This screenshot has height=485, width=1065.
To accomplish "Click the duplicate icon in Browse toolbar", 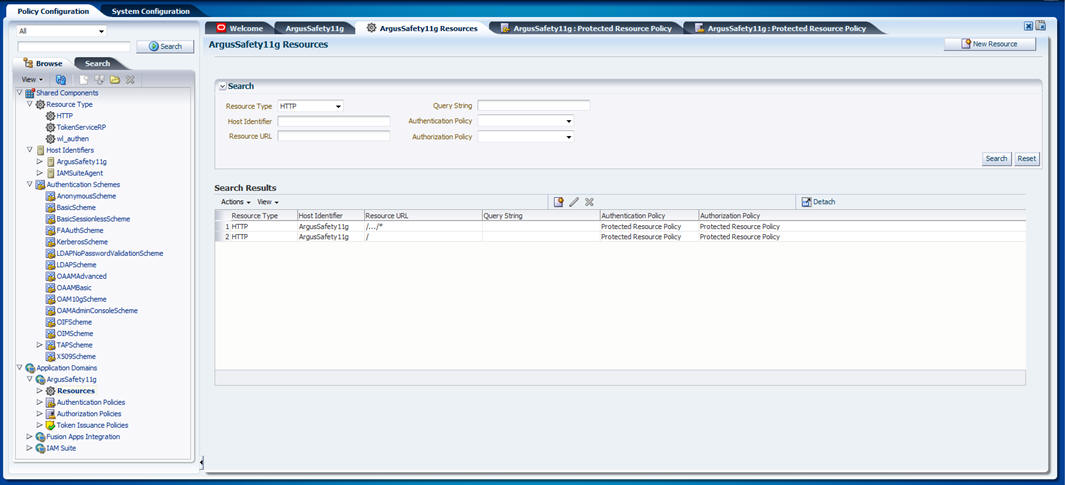I will [x=100, y=79].
